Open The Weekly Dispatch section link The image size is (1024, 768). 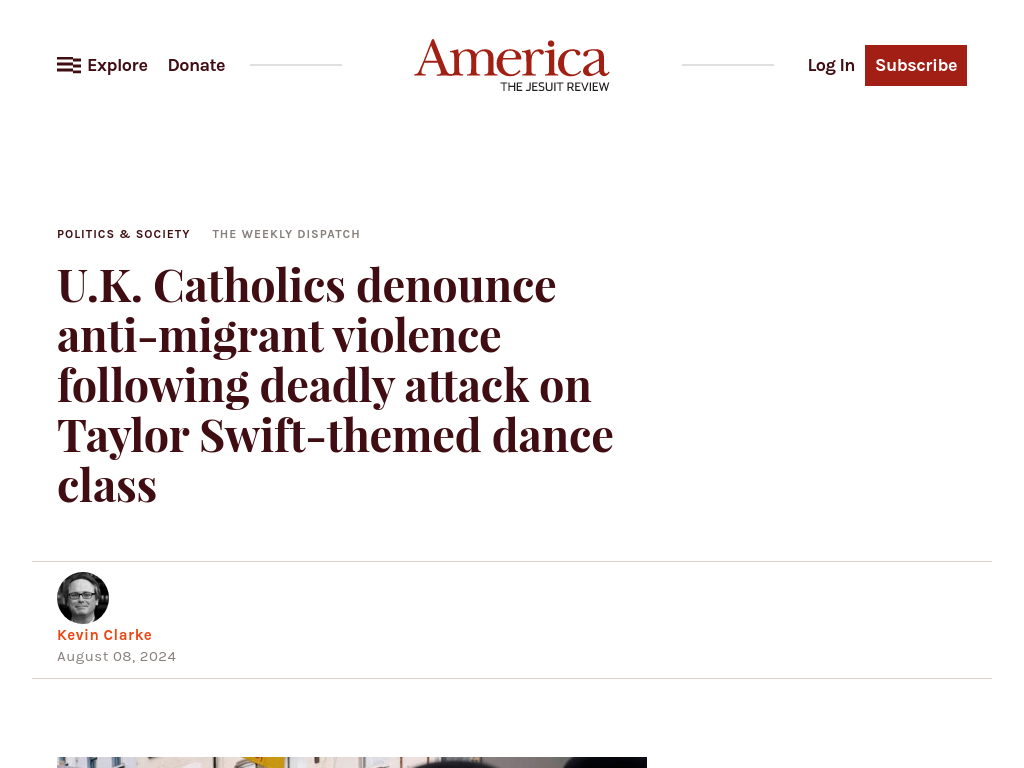point(286,234)
